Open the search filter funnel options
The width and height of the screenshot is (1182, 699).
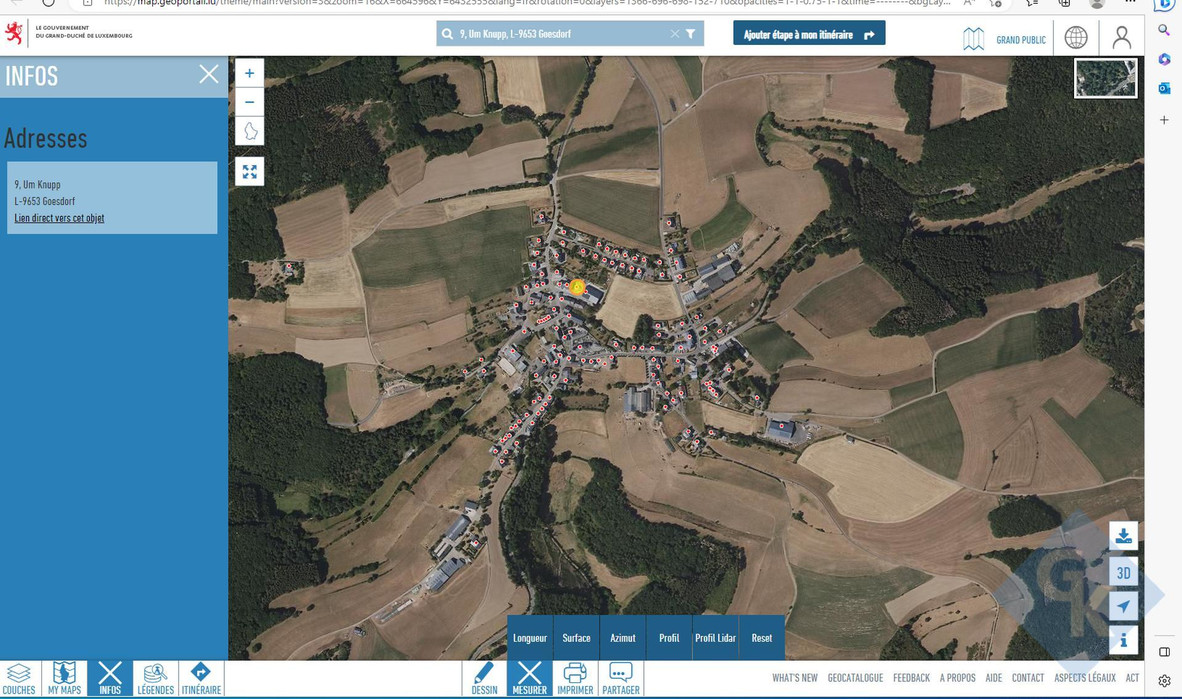point(690,34)
